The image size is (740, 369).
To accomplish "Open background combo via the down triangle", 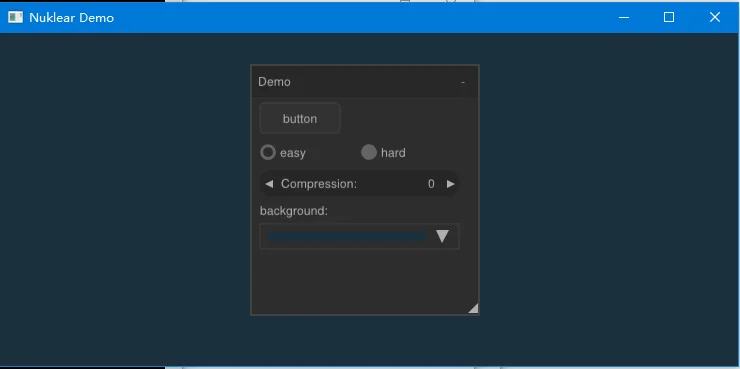I will (442, 236).
